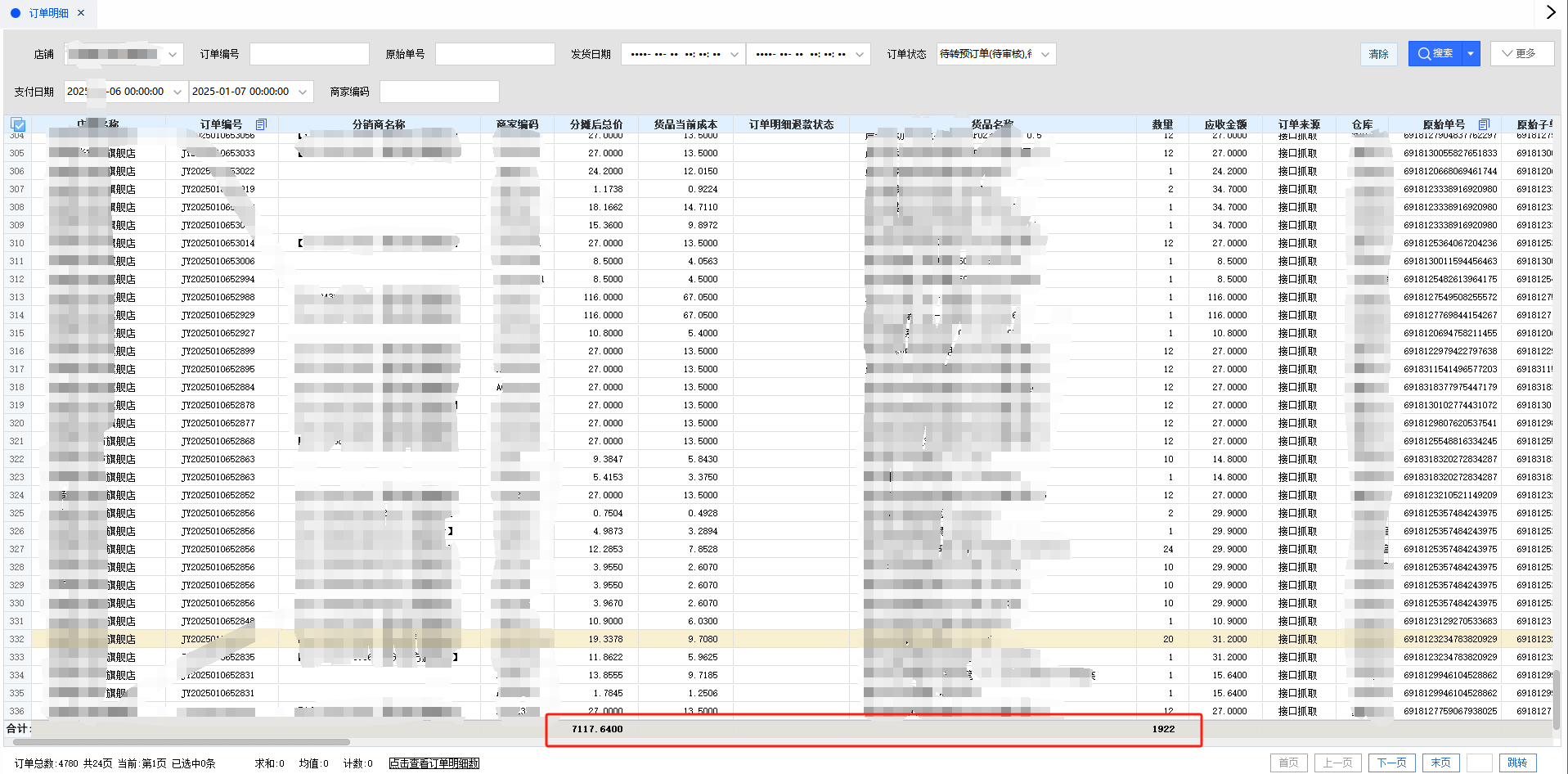
Task: Click the blue 搜索 search button
Action: click(x=1435, y=54)
